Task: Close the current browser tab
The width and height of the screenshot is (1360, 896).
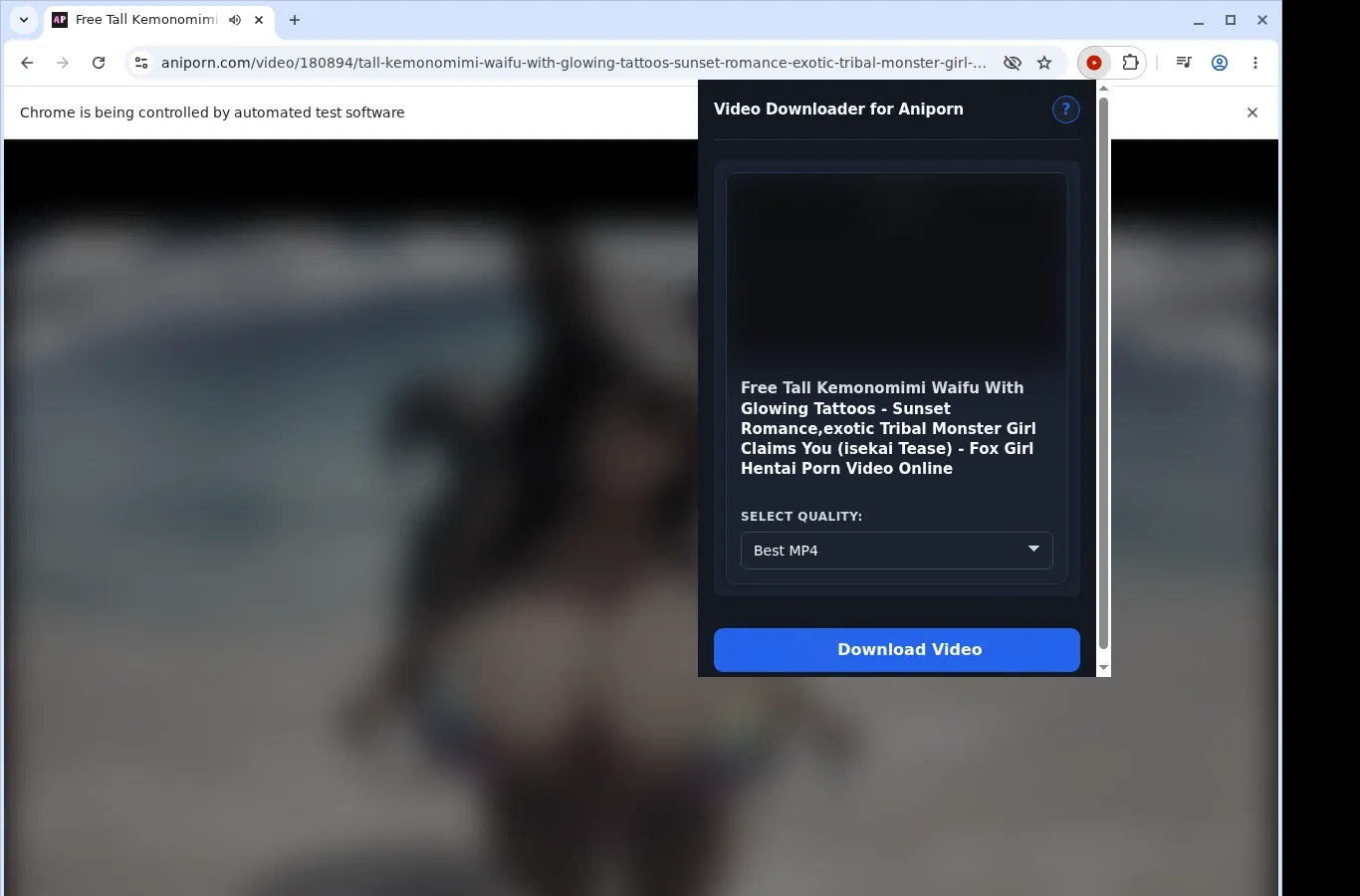Action: pyautogui.click(x=259, y=20)
